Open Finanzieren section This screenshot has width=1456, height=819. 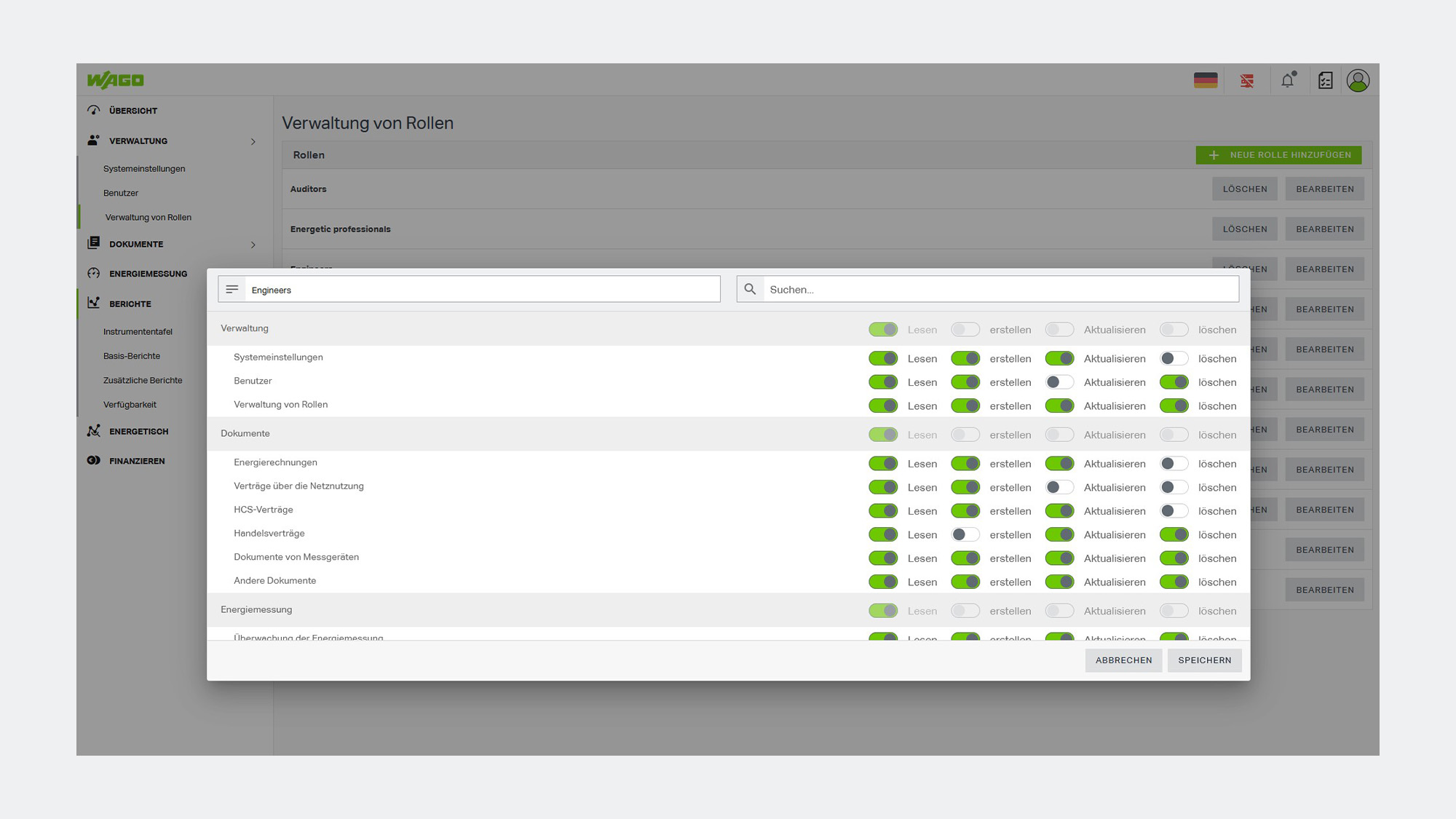click(x=137, y=461)
